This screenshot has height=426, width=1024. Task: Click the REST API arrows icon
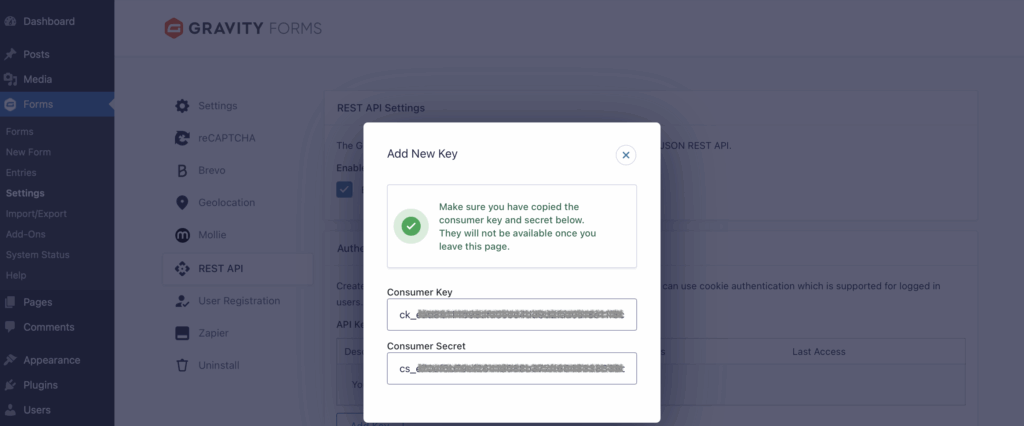[182, 269]
